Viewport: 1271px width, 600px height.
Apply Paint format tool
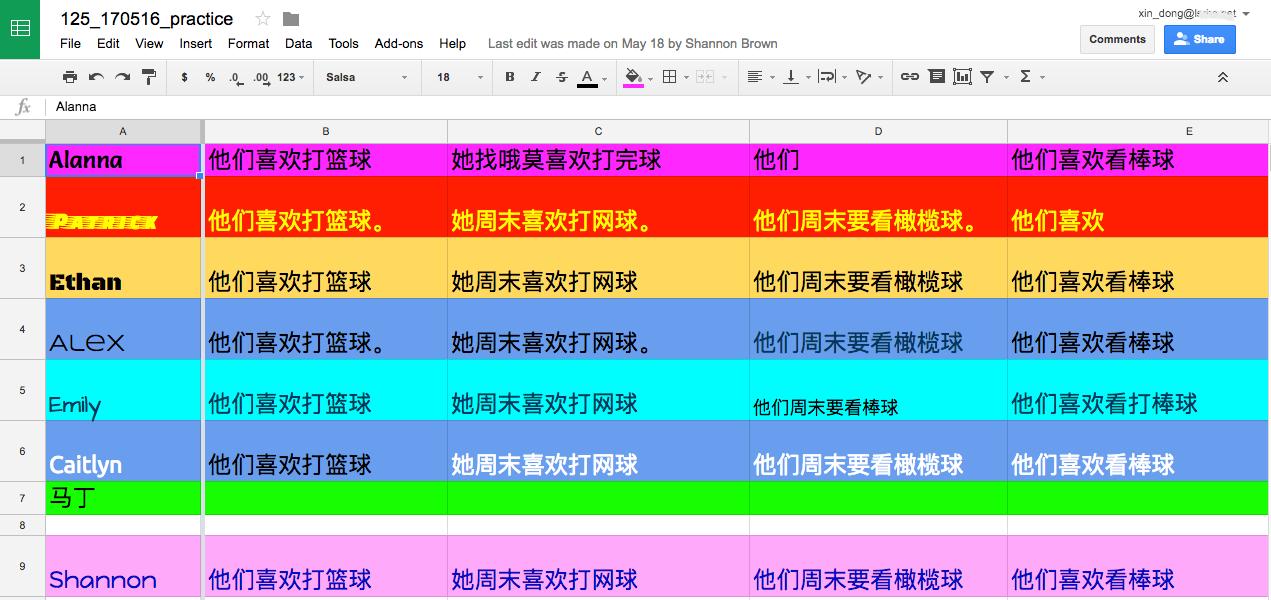click(148, 76)
